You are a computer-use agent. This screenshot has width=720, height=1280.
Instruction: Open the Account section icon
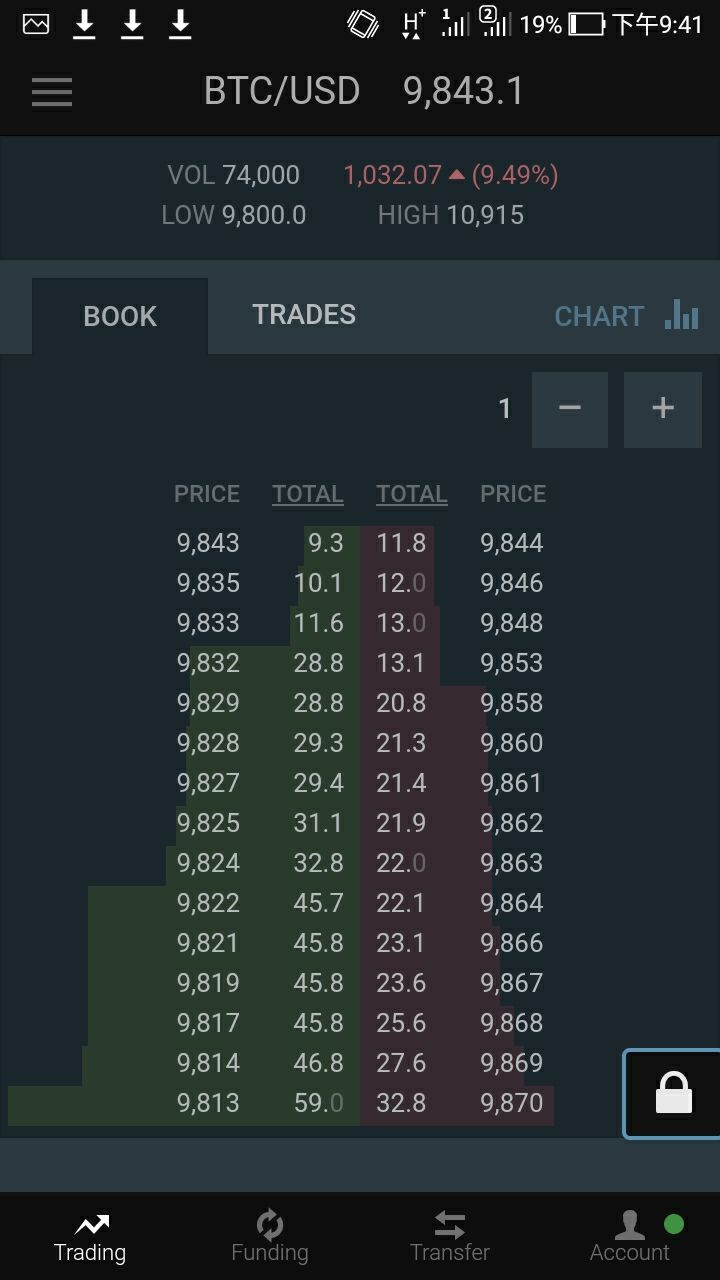[630, 1225]
